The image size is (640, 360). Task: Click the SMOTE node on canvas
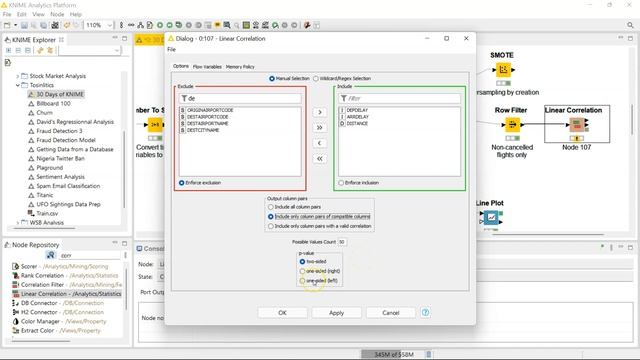click(x=503, y=70)
